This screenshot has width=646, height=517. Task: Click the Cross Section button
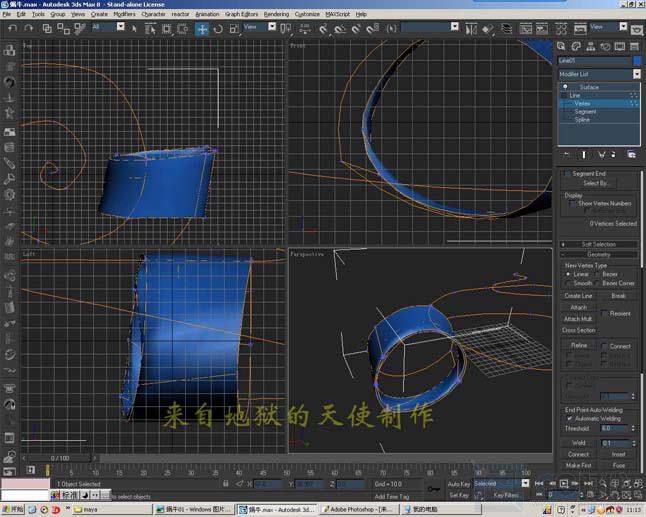click(578, 330)
